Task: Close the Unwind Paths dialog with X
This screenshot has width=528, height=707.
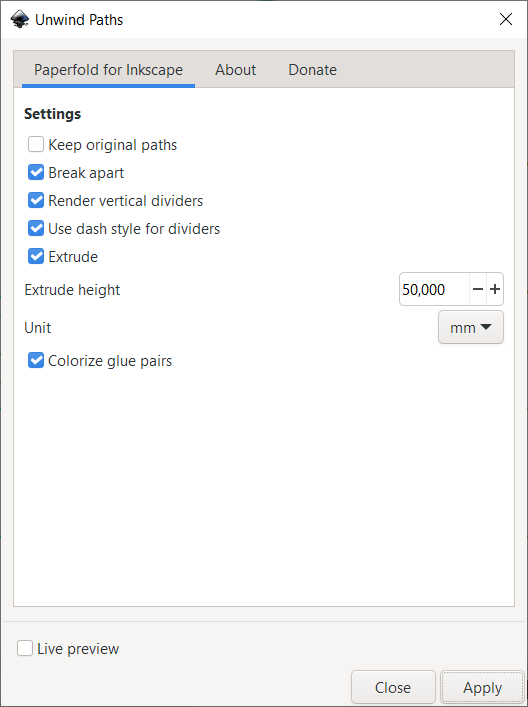Action: coord(505,19)
